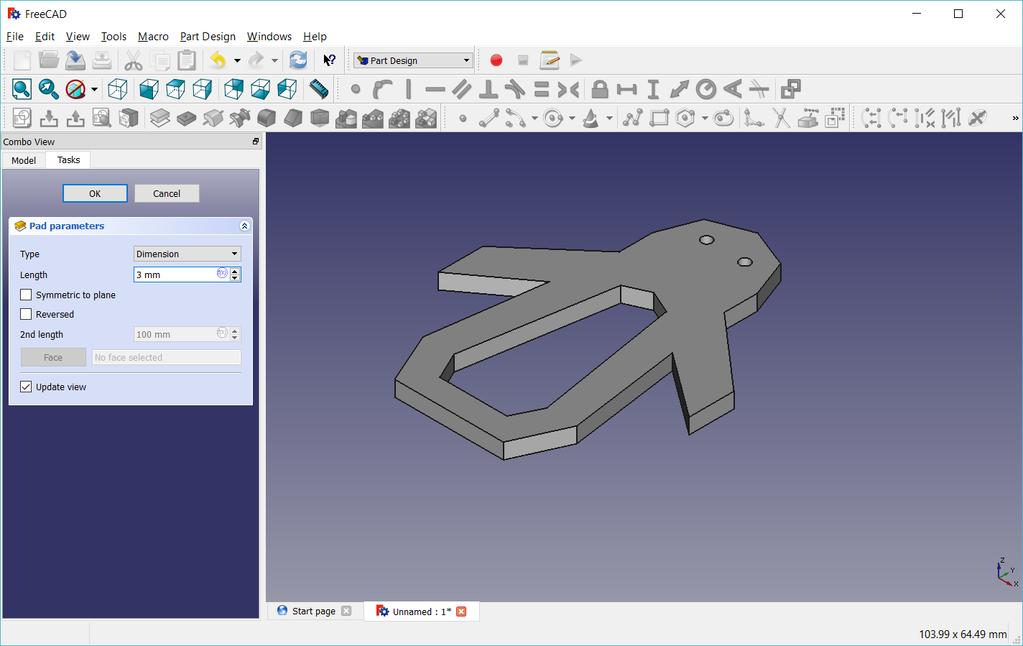The image size is (1023, 646).
Task: Click the Chamfer tool icon
Action: (293, 118)
